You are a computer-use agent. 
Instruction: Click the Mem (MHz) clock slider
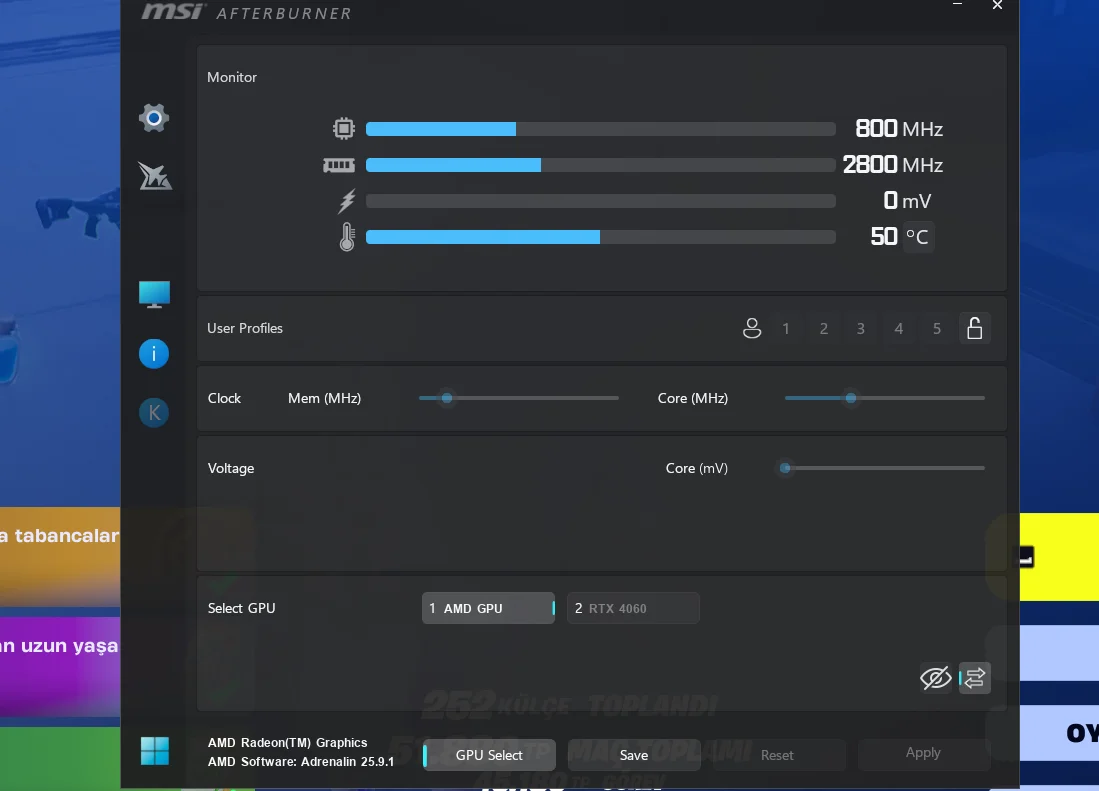[x=519, y=398]
